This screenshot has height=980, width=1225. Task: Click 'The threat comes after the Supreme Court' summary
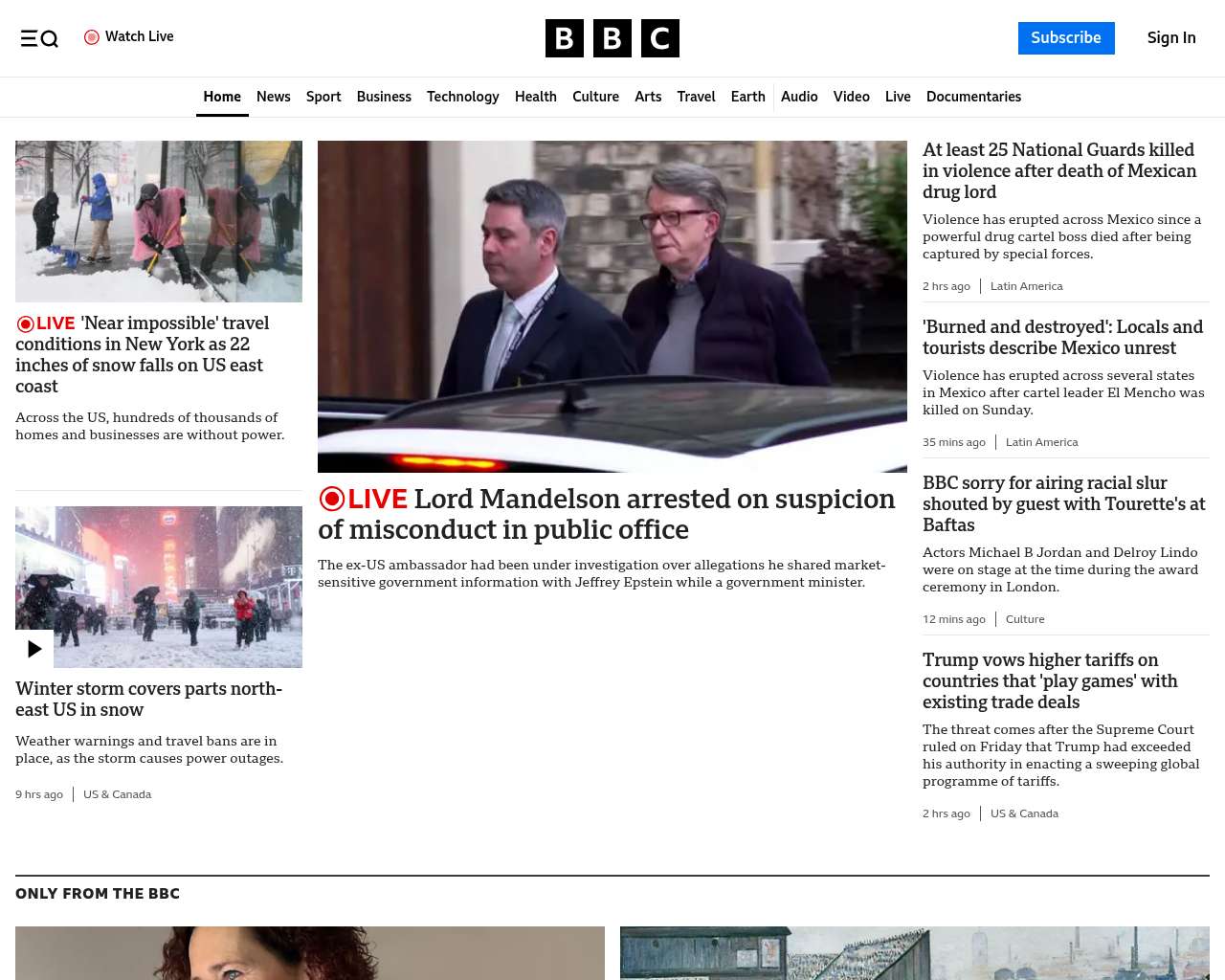pyautogui.click(x=1060, y=755)
